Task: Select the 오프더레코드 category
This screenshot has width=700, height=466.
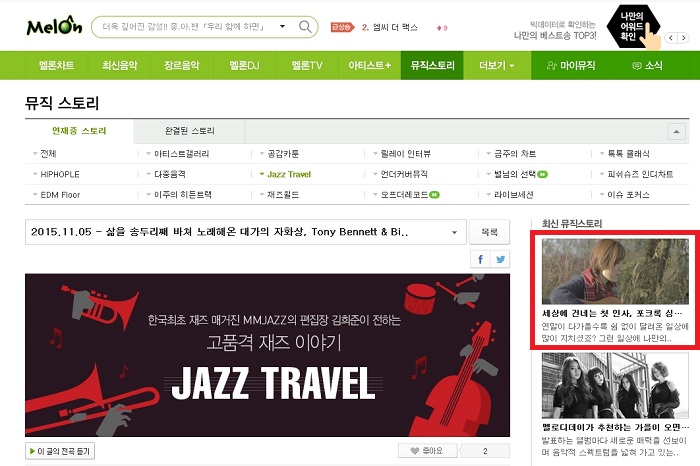Action: point(404,195)
